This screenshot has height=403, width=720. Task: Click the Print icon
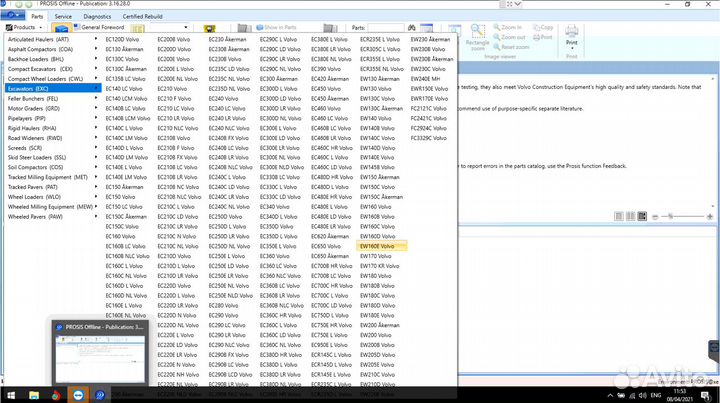(x=572, y=35)
